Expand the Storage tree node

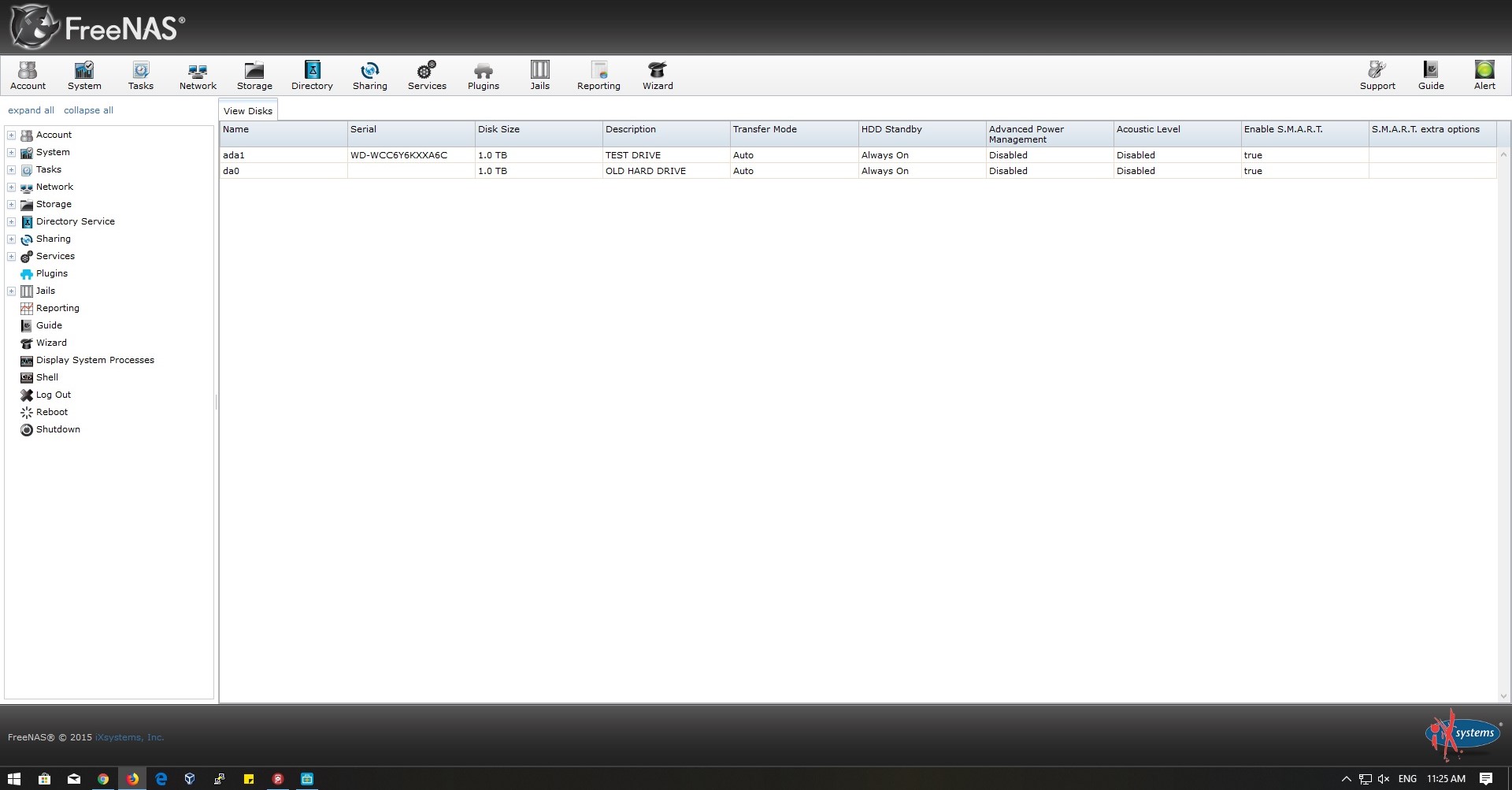click(12, 205)
